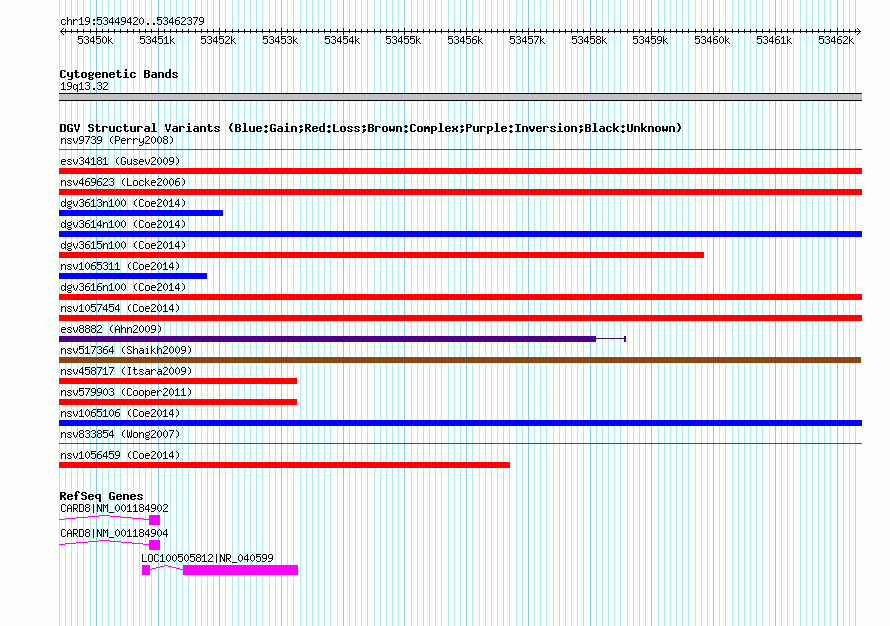Open variant nsv1065106 (Coe2014) label
890x626 pixels.
pyautogui.click(x=120, y=413)
